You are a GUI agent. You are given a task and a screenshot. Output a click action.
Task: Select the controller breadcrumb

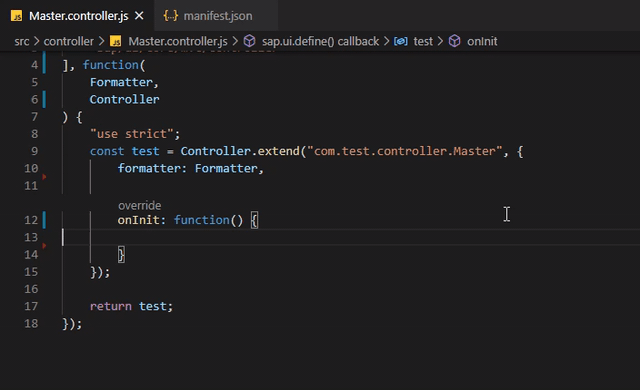pos(69,41)
